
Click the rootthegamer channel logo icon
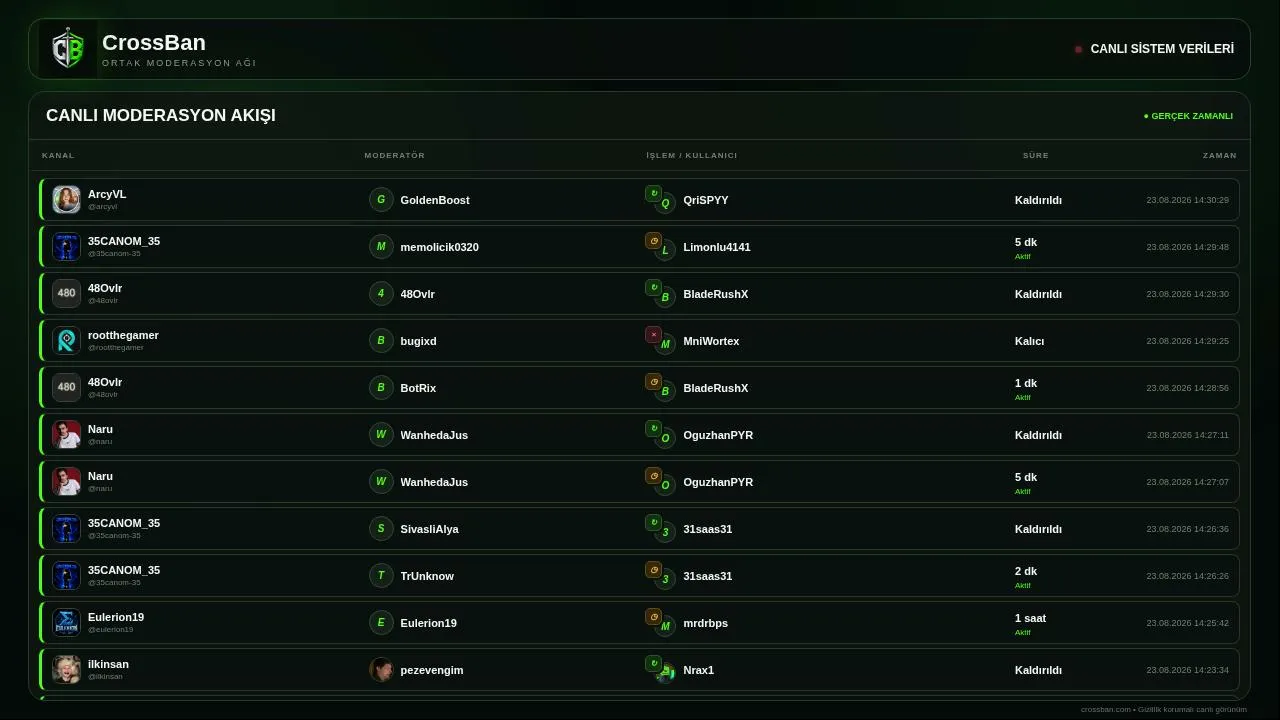(x=66, y=340)
